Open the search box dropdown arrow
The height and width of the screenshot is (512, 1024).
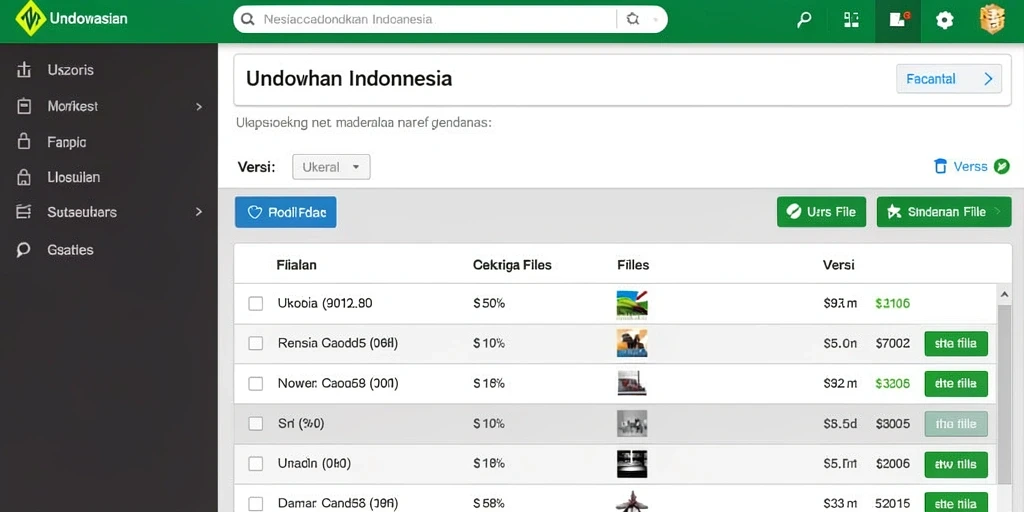click(x=655, y=20)
